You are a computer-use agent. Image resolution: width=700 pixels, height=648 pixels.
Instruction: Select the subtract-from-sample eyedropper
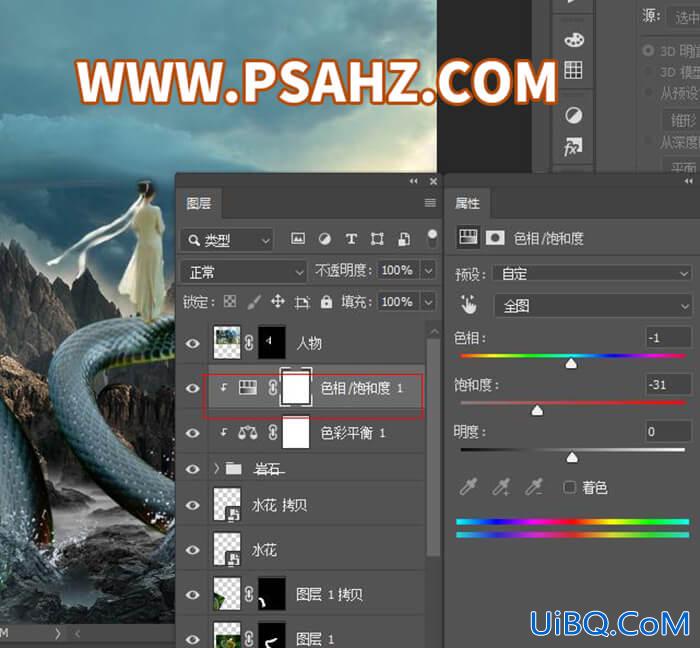(x=533, y=487)
